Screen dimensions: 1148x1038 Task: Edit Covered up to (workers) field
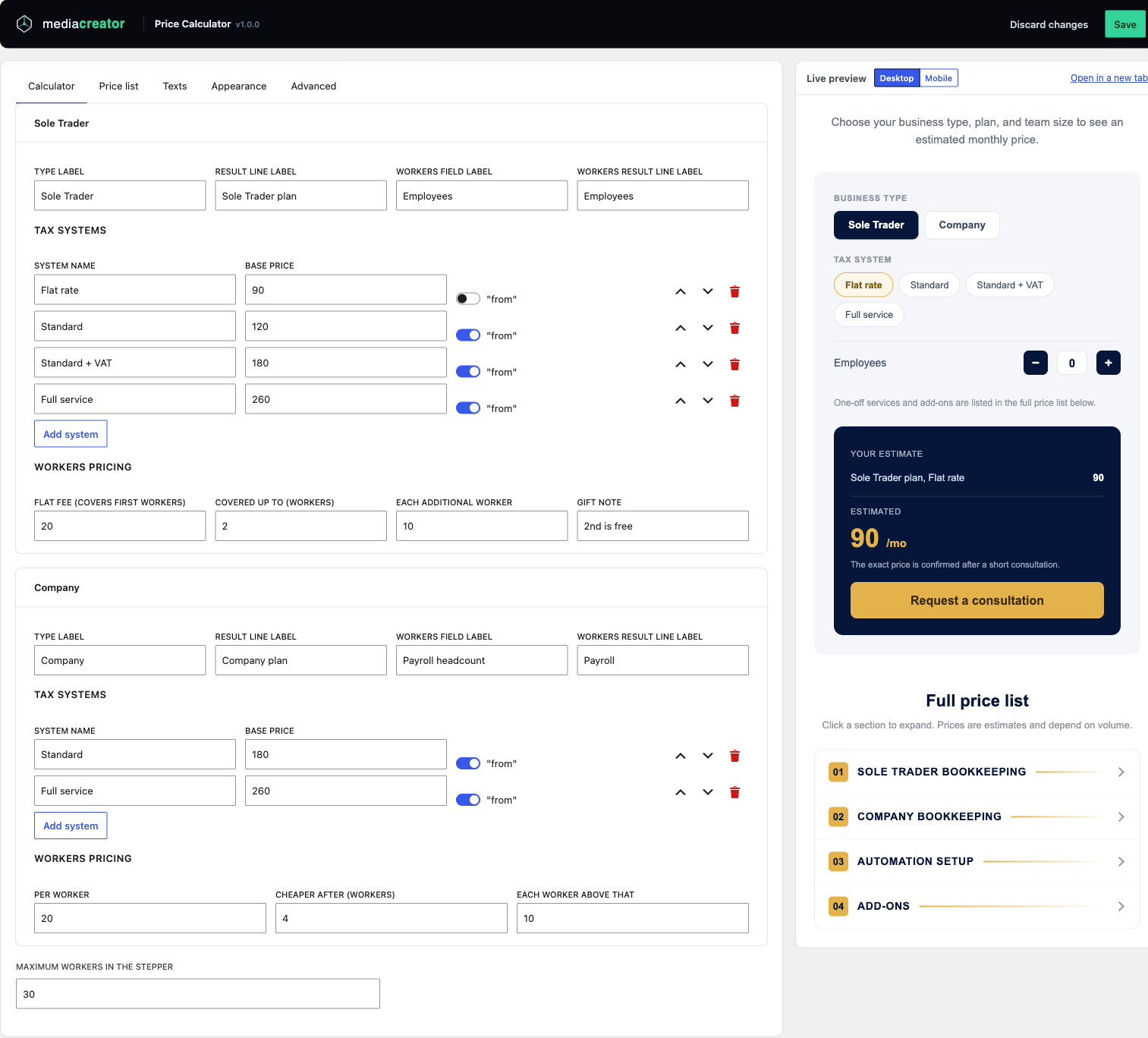[x=301, y=526]
